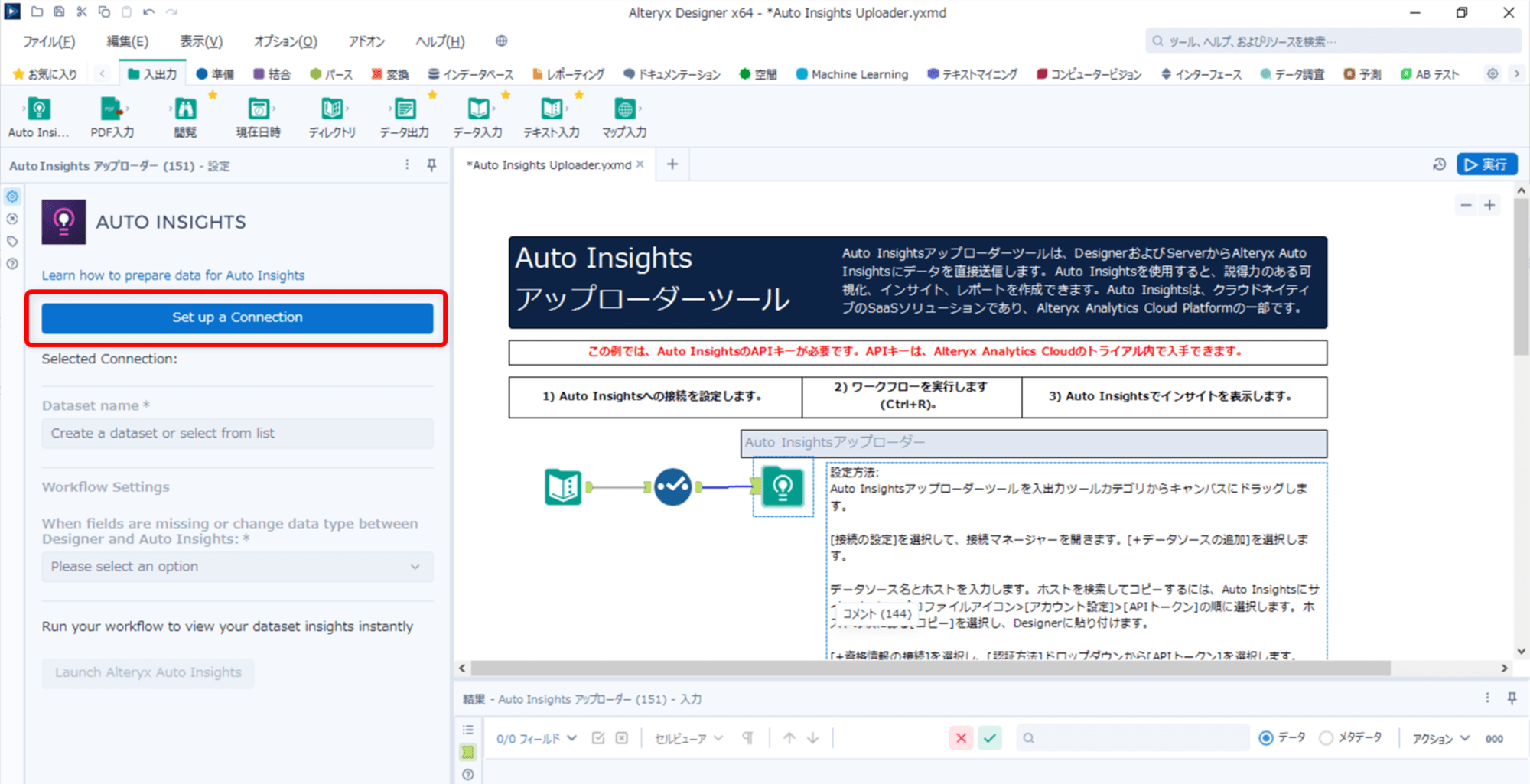Switch to the 準備 tool category tab

[215, 74]
